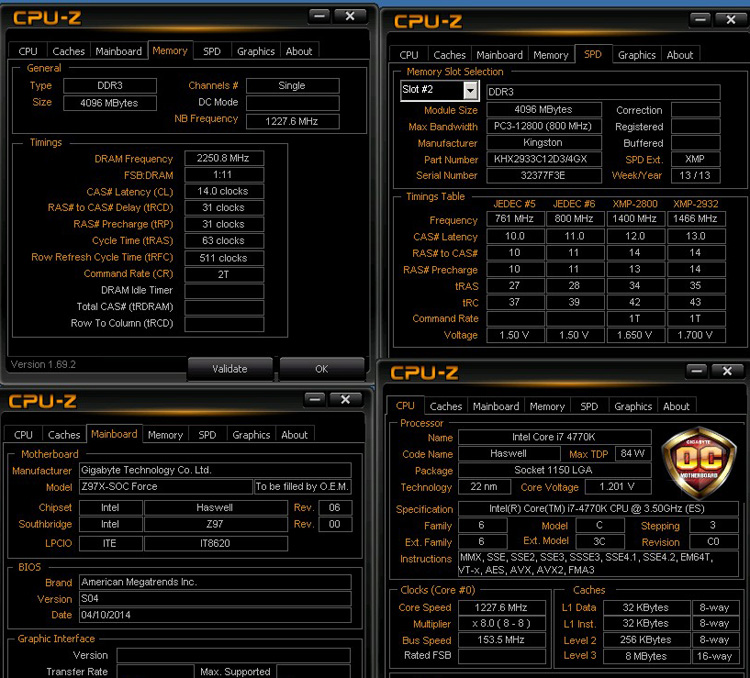
Task: Open the Memory Slot Selection dropdown arrow
Action: [x=471, y=90]
